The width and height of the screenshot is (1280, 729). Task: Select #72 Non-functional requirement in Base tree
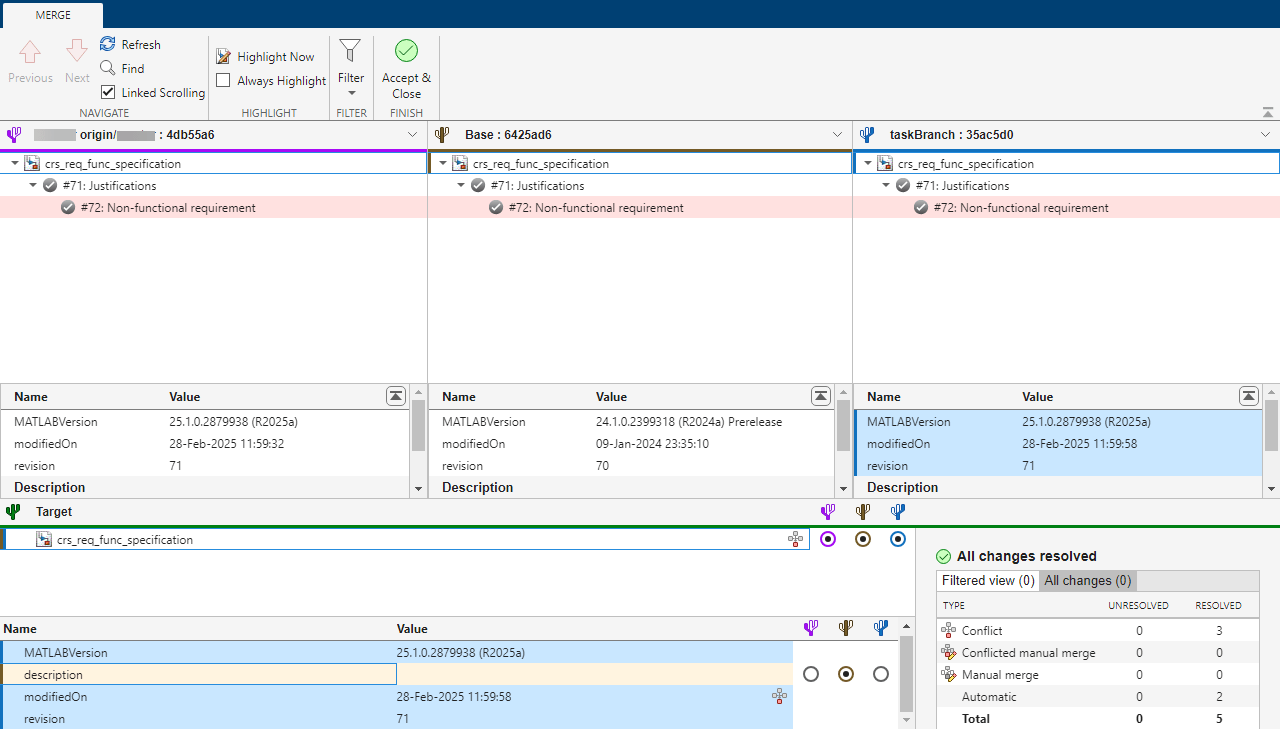coord(596,208)
